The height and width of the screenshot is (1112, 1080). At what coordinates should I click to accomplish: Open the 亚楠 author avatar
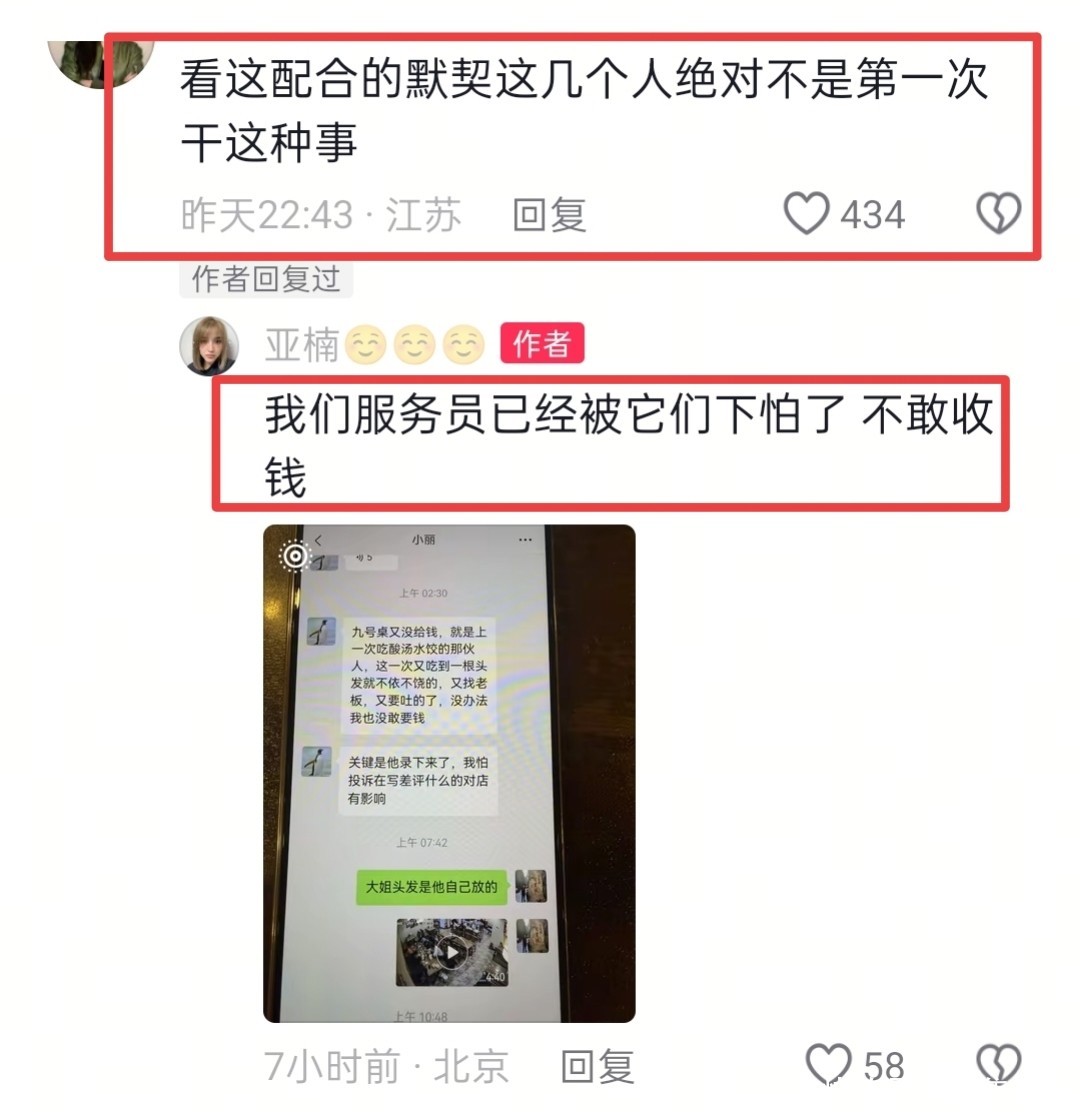pos(208,345)
